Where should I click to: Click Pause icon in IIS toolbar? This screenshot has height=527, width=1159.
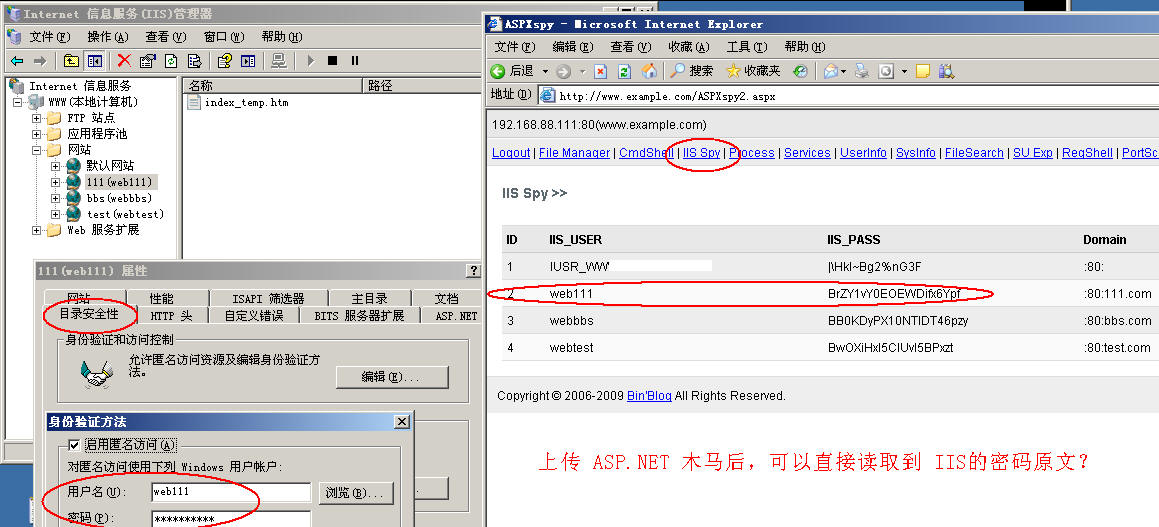click(355, 61)
